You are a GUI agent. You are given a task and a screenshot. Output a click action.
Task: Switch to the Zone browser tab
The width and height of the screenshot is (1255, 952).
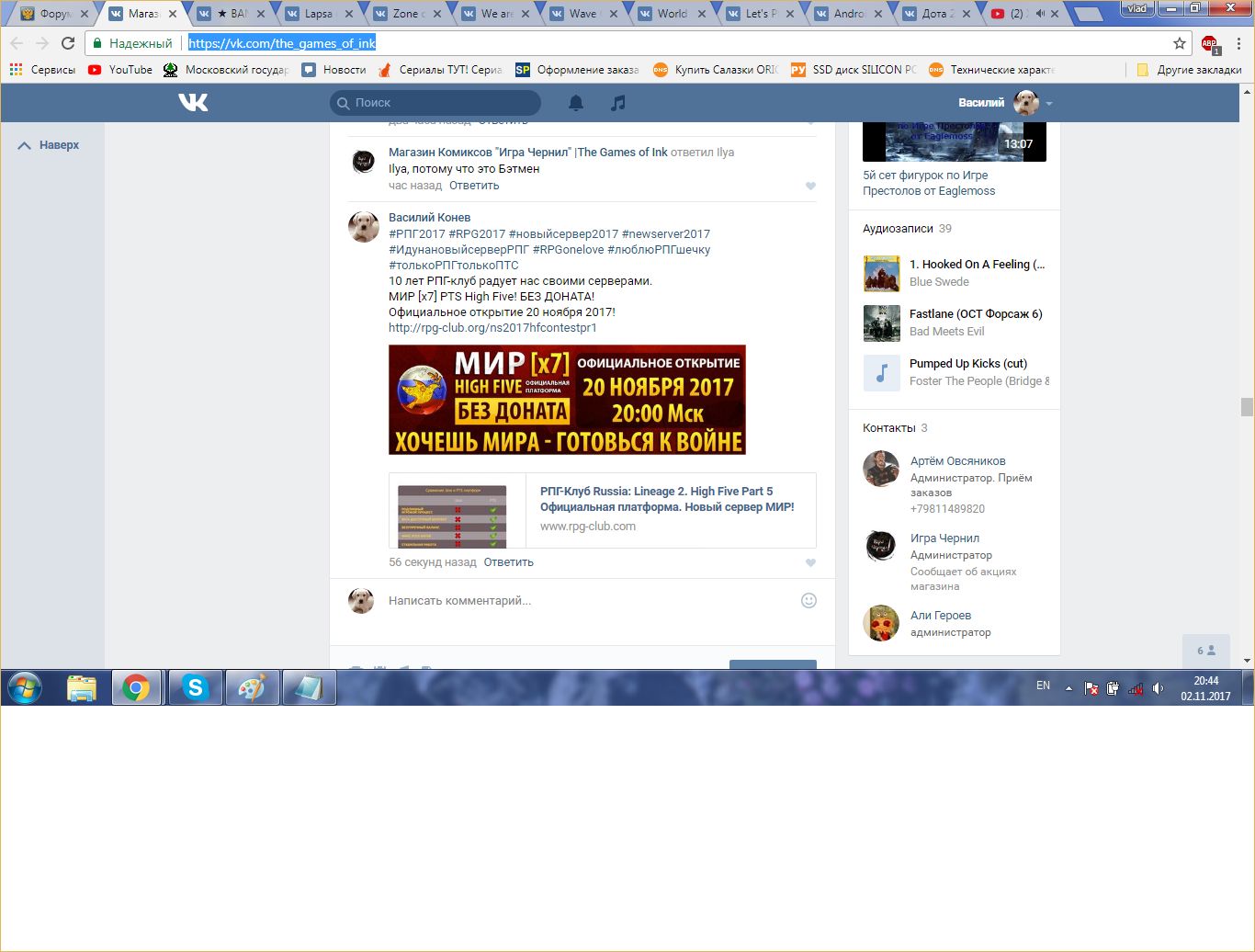point(408,14)
